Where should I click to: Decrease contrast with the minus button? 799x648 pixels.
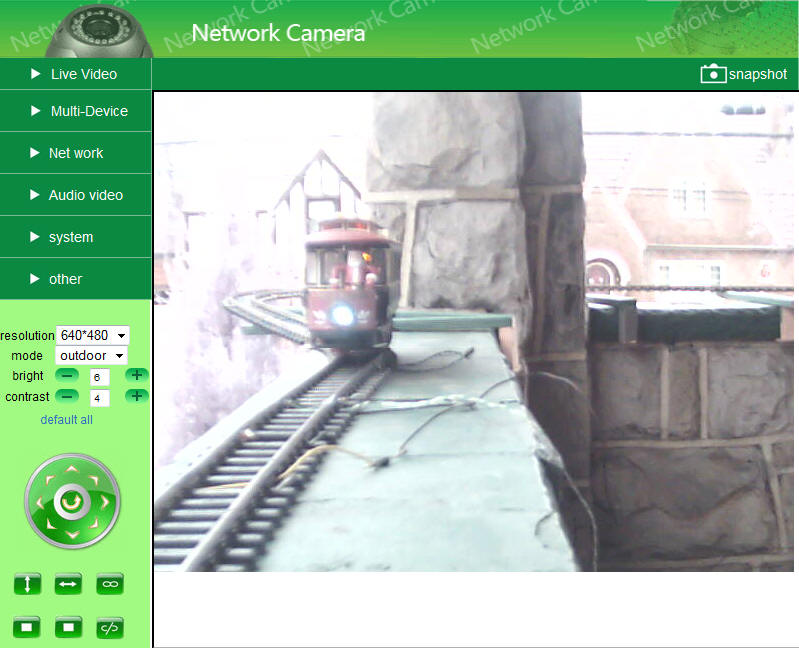pyautogui.click(x=67, y=396)
